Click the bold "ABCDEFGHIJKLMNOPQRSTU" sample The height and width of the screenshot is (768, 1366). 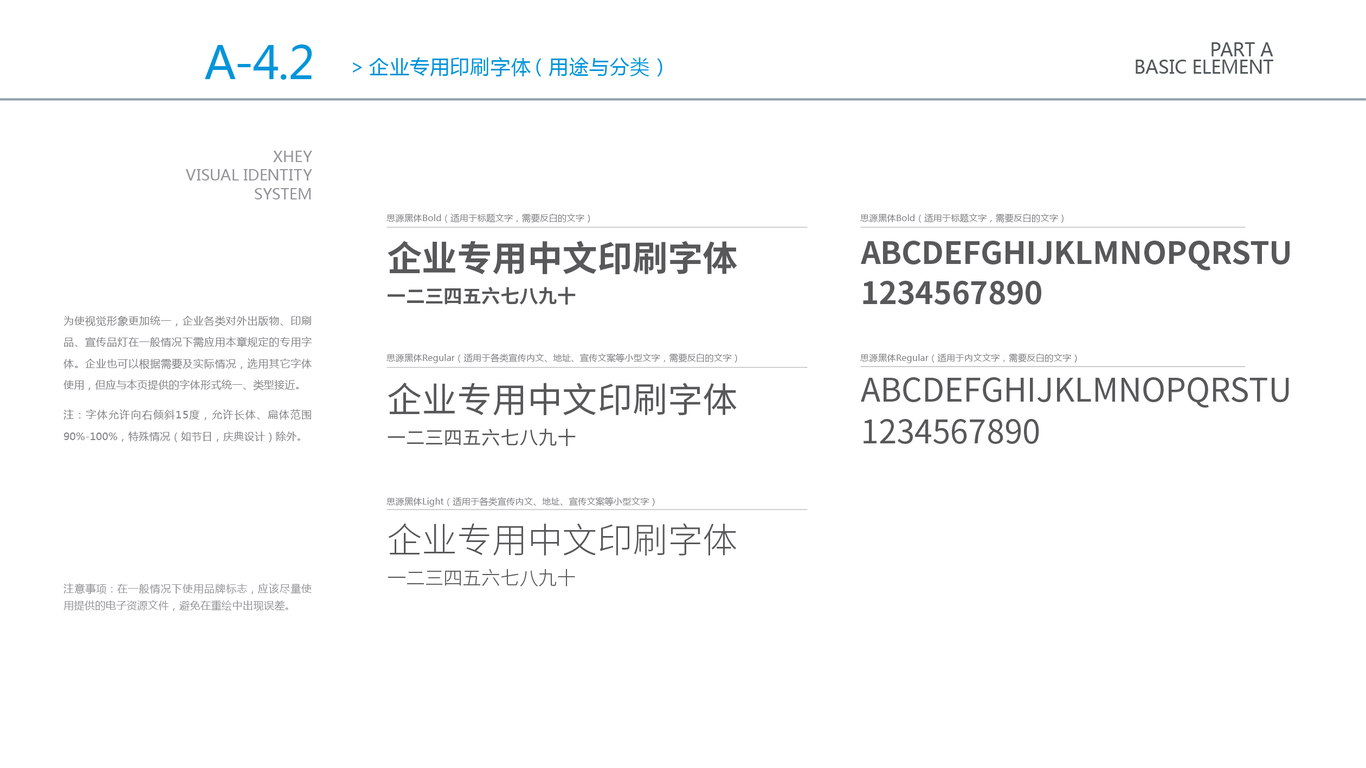(1076, 253)
